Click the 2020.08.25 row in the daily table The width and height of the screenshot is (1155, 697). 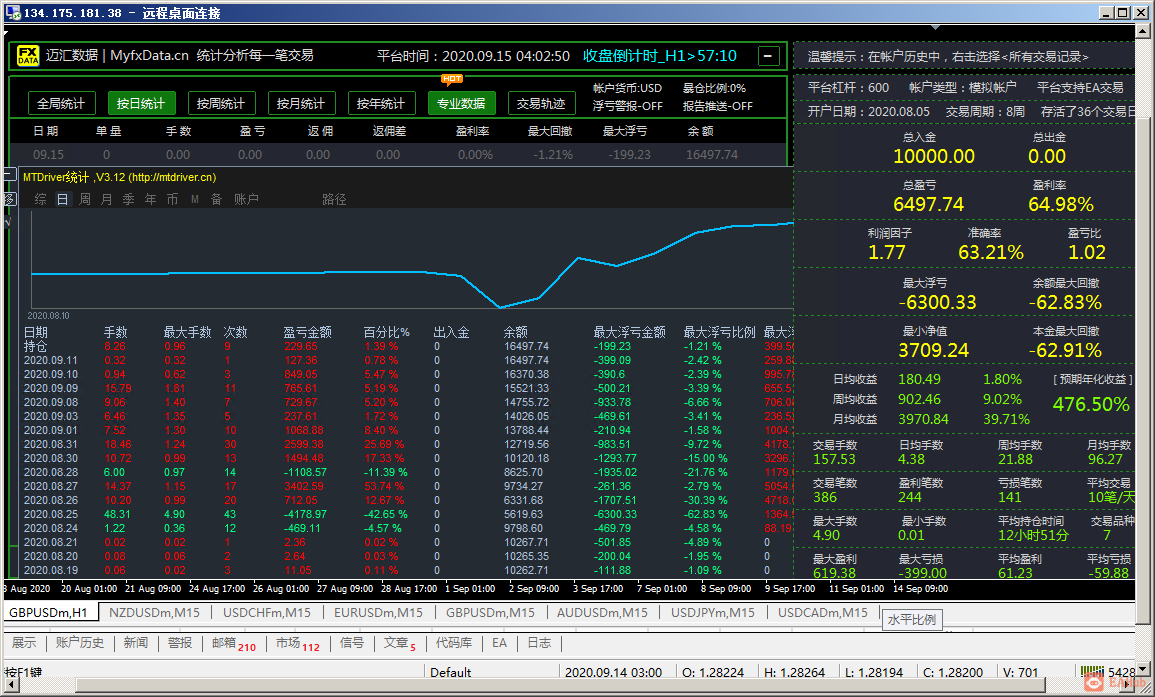(x=407, y=514)
